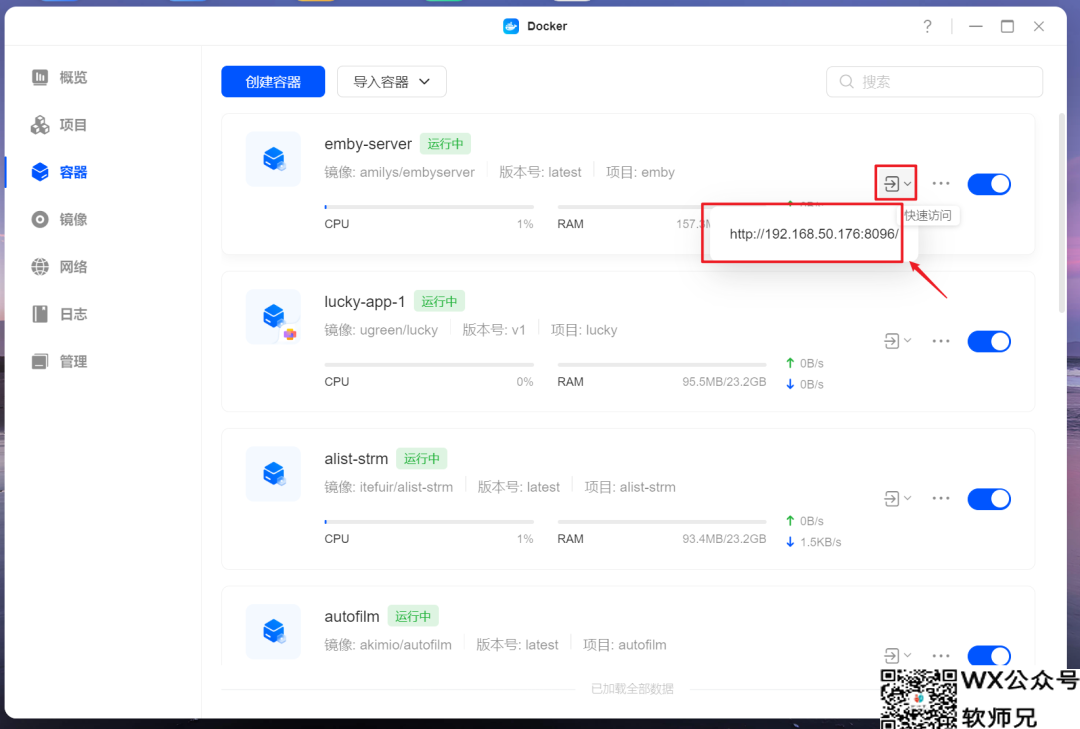The image size is (1080, 729).
Task: Select the 容器 containers section
Action: tap(59, 172)
